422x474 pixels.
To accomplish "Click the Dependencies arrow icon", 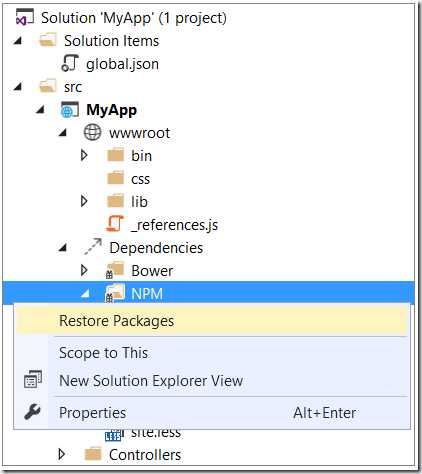I will point(93,247).
